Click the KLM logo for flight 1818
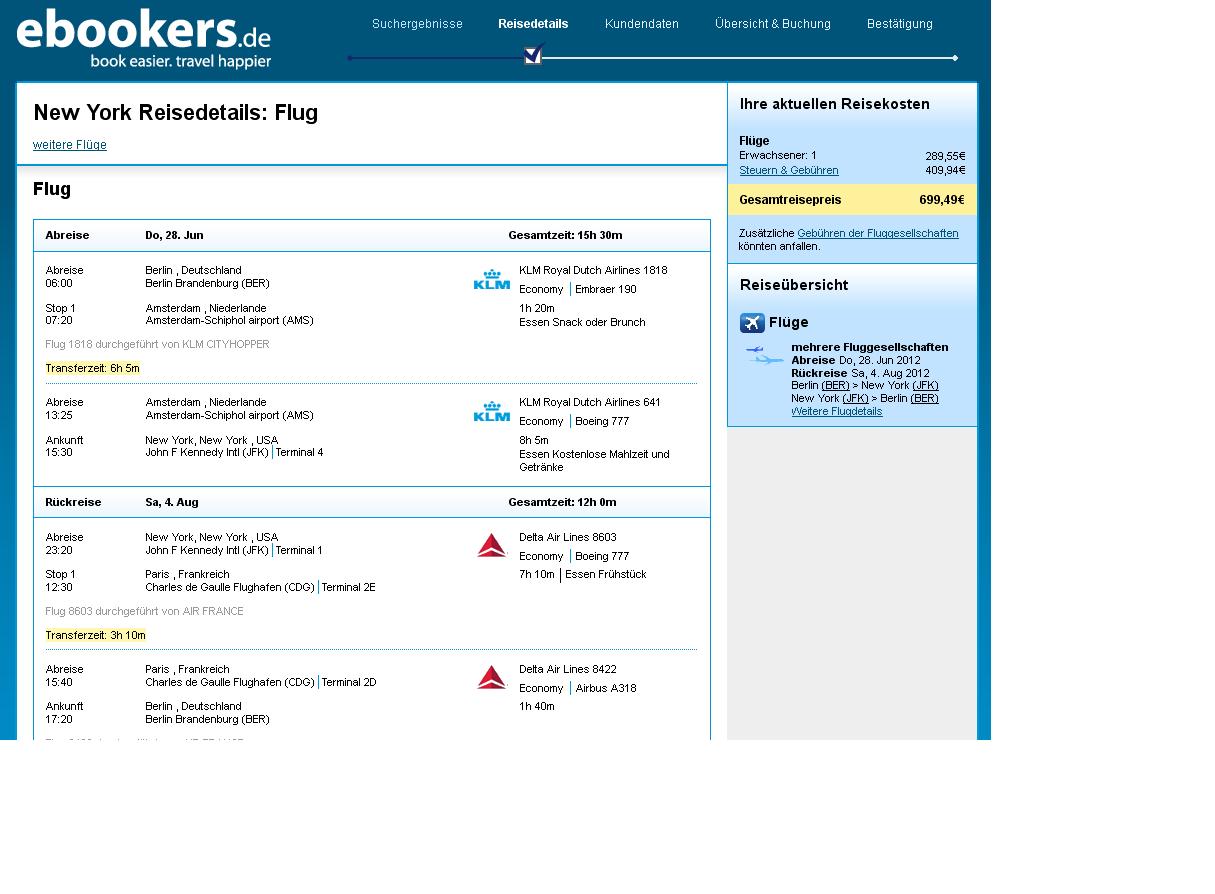Viewport: 1215px width, 894px height. [492, 279]
